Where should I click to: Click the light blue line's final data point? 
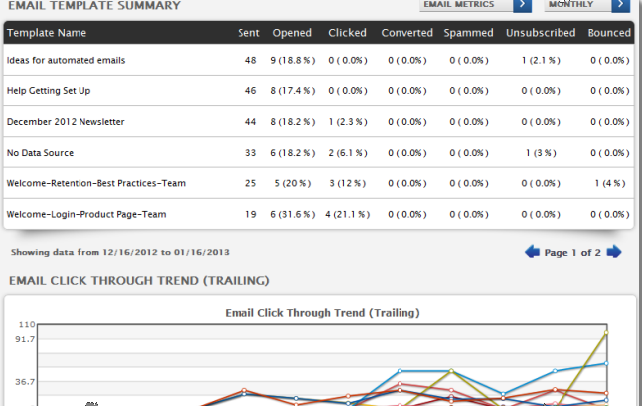[606, 363]
